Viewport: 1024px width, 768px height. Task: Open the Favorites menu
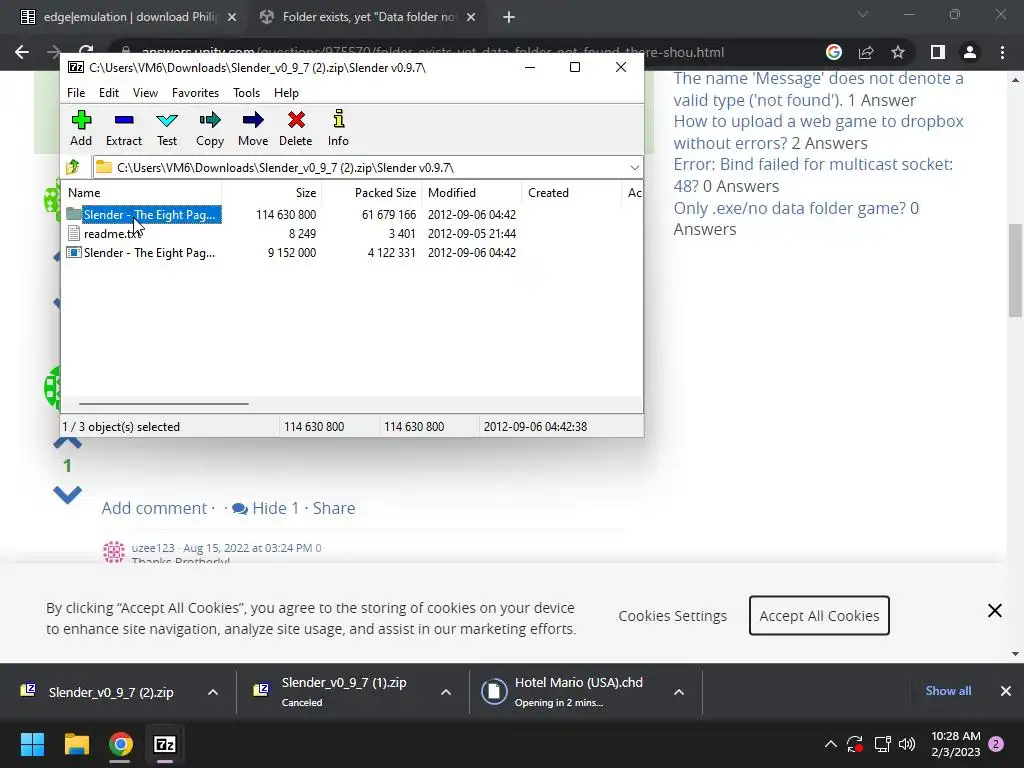coord(195,93)
